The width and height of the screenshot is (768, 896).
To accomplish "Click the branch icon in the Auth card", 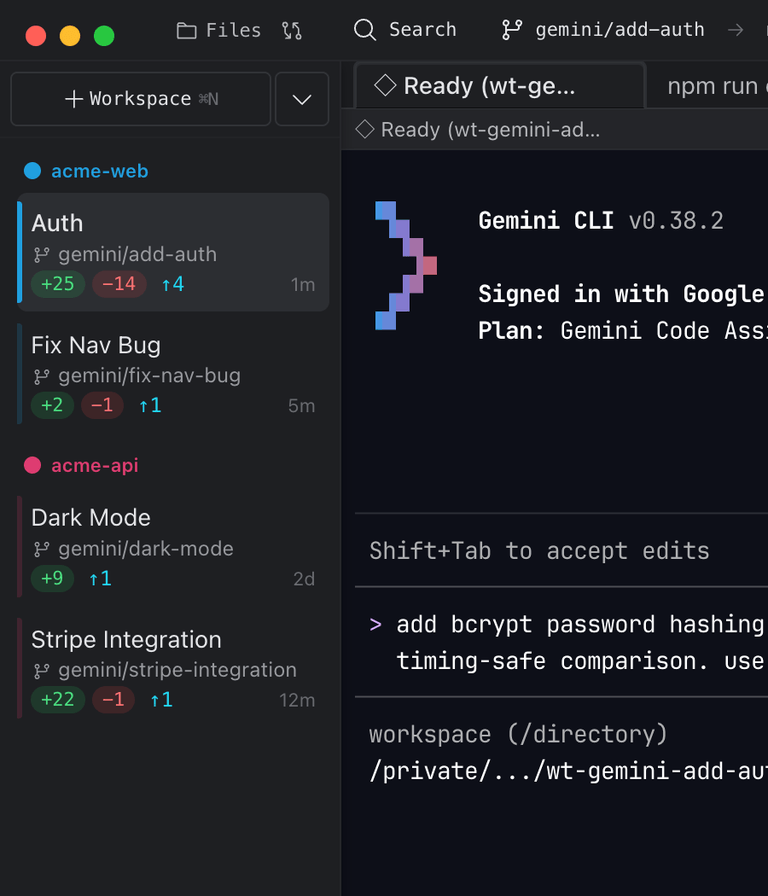I will pyautogui.click(x=42, y=255).
